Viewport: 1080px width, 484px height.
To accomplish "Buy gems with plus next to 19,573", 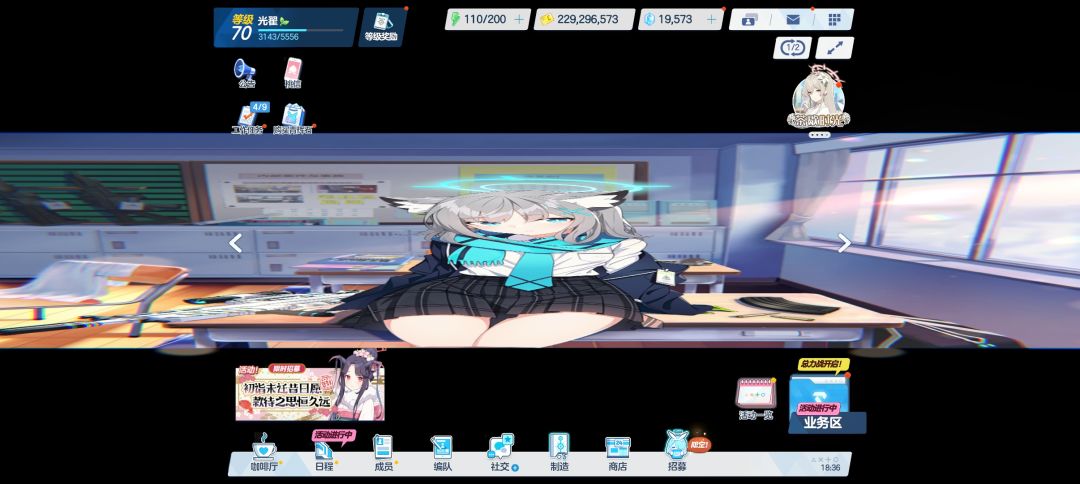I will (x=712, y=19).
